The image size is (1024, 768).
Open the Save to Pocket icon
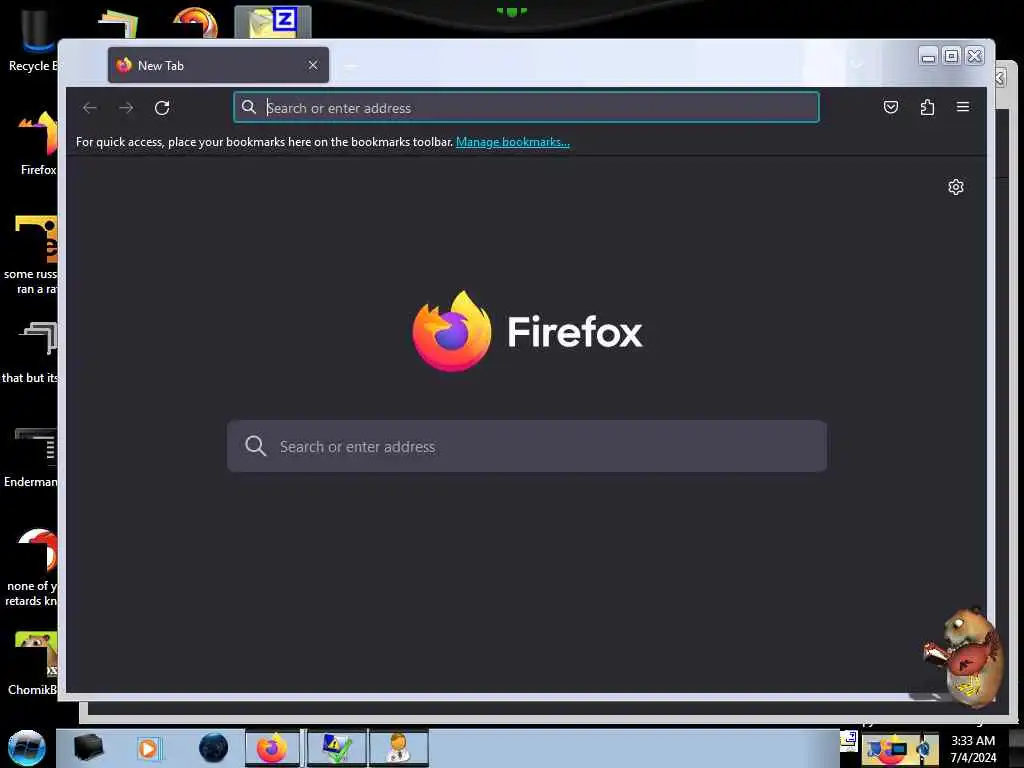point(891,107)
